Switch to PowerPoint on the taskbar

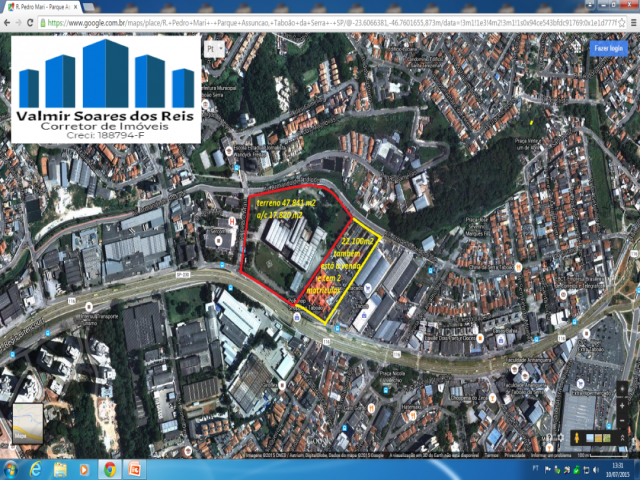(134, 470)
